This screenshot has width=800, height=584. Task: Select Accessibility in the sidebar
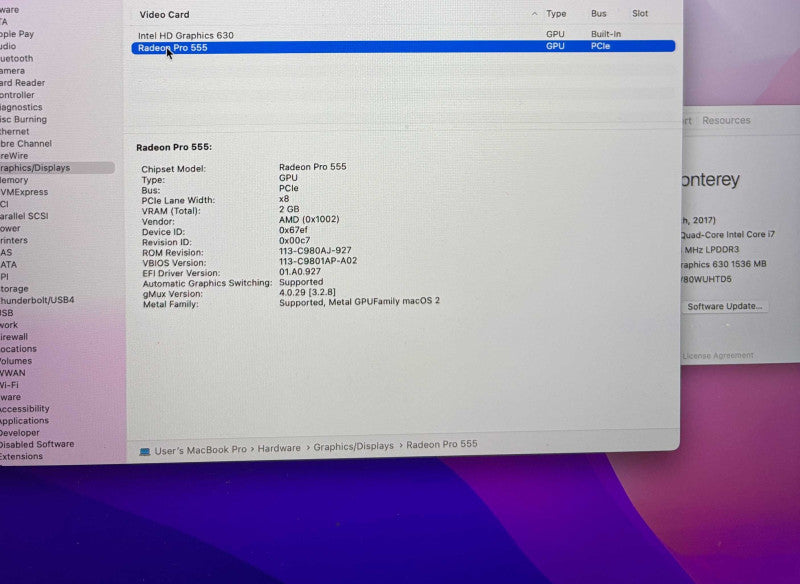(24, 409)
